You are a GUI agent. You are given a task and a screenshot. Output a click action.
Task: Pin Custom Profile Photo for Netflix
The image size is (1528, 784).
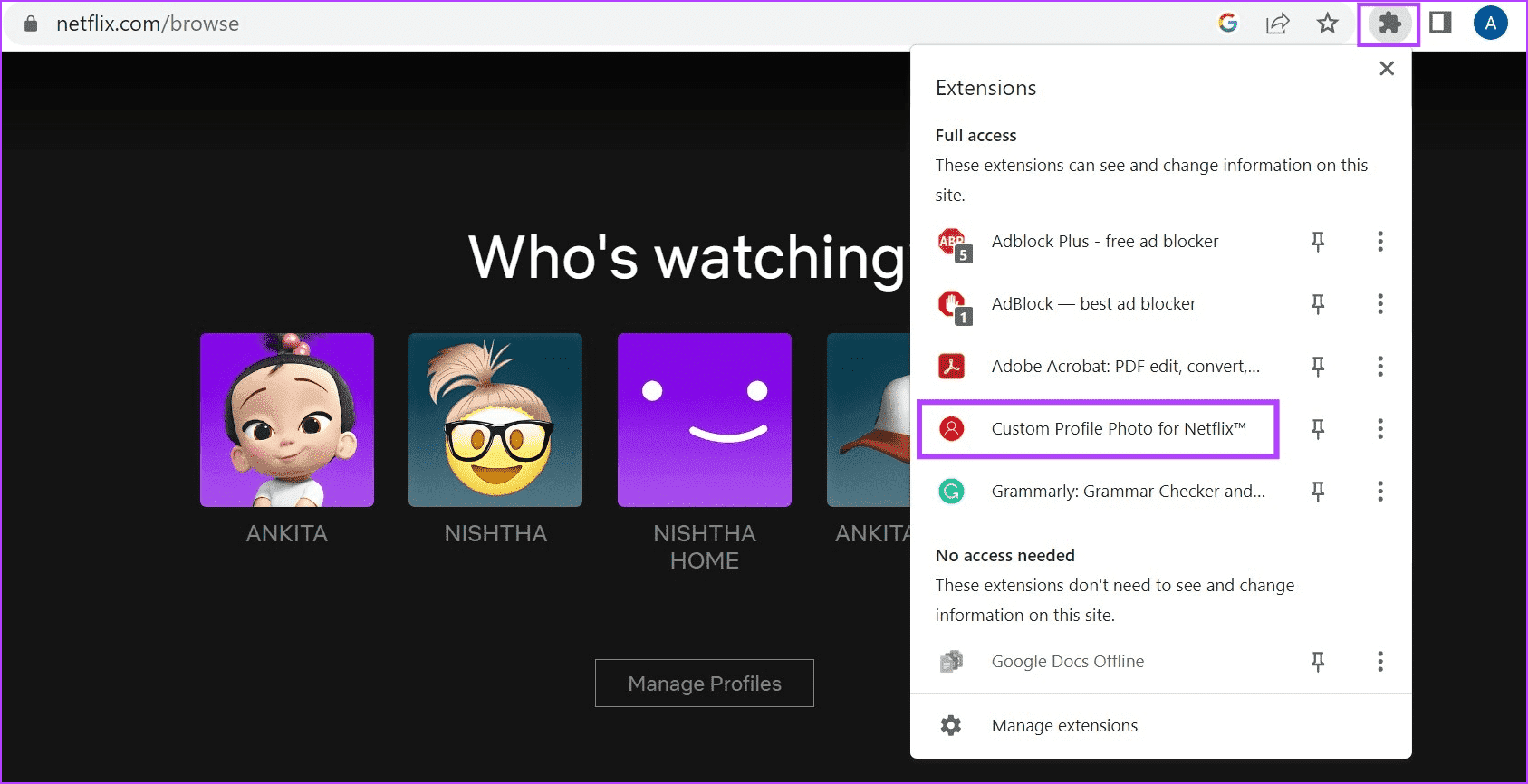coord(1318,429)
